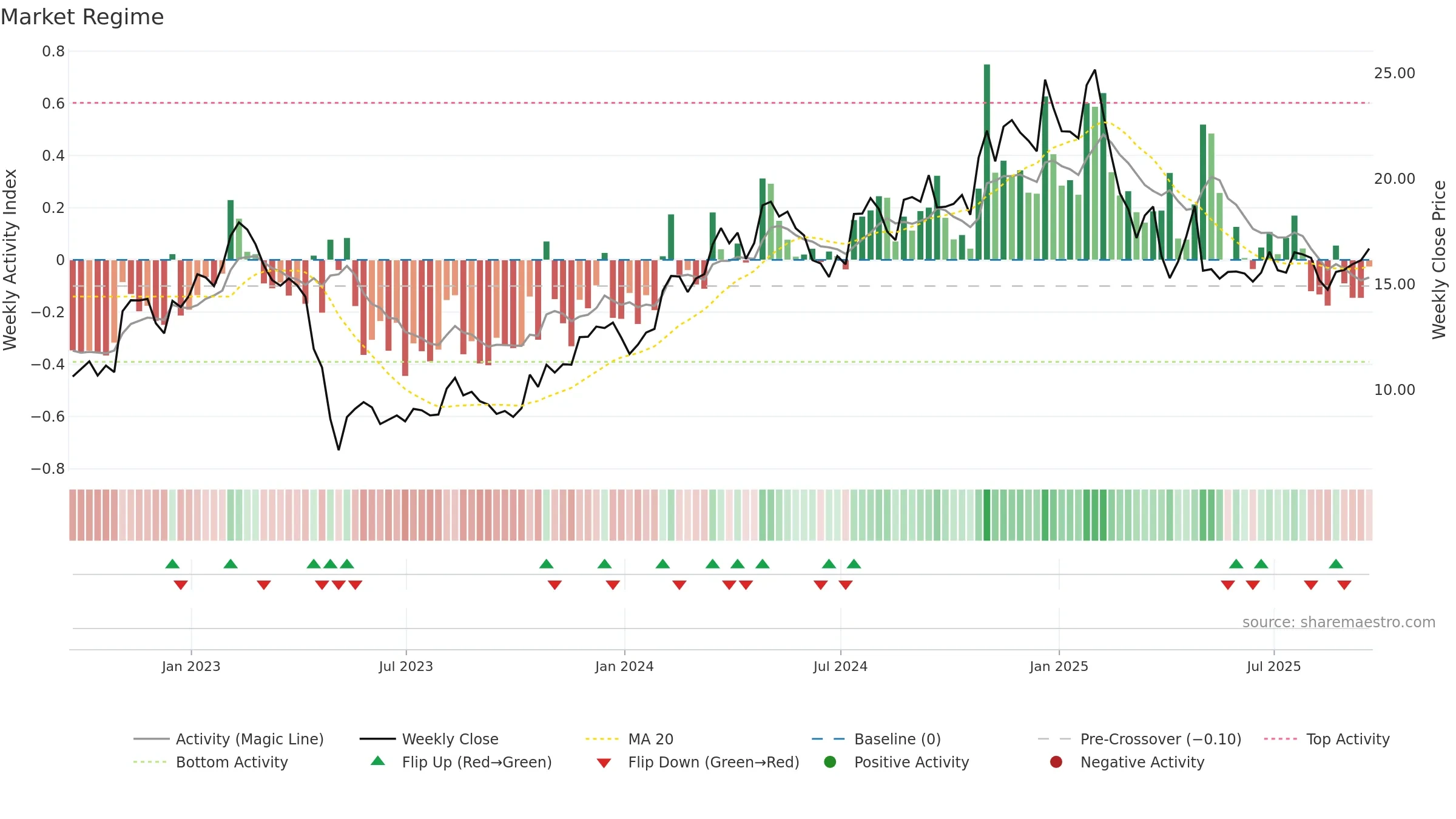Click the 10.00 price axis label
This screenshot has width=1456, height=819.
1395,390
